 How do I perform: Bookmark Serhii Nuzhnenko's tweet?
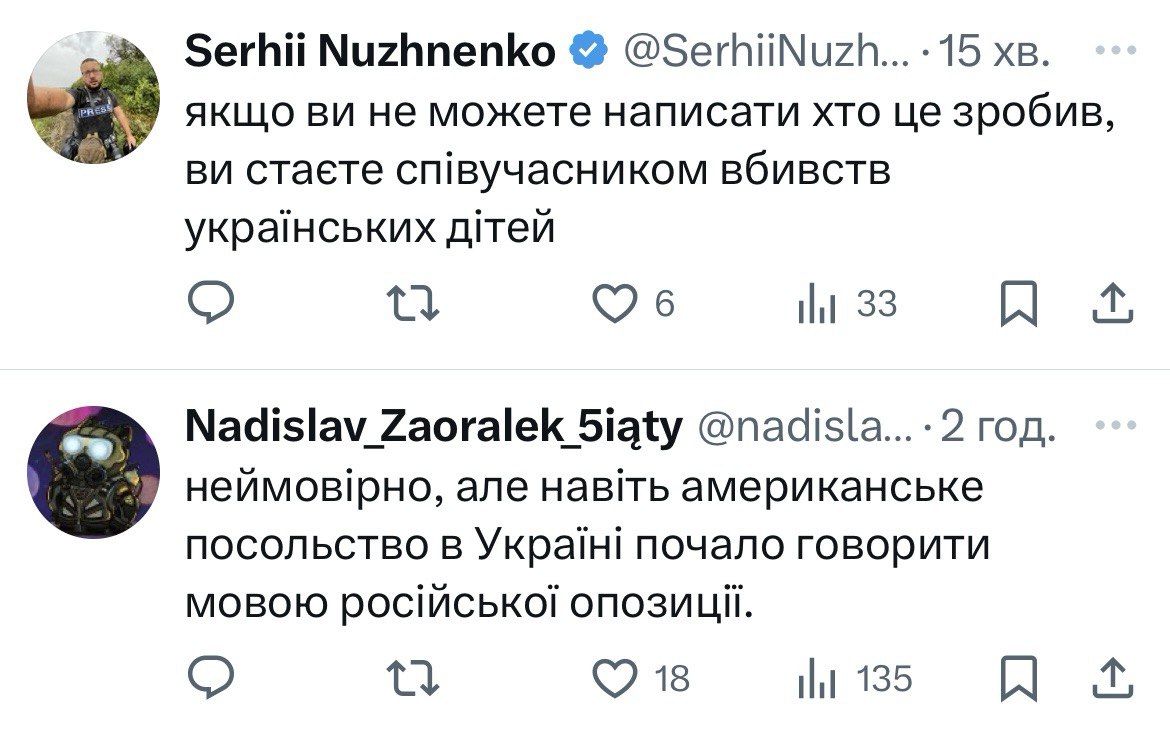pyautogui.click(x=1020, y=304)
